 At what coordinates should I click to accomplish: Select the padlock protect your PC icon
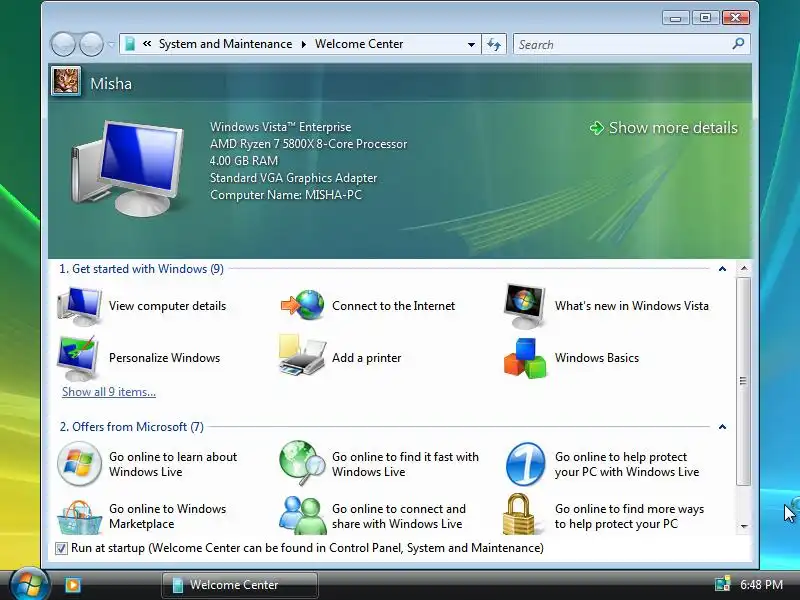[x=519, y=514]
